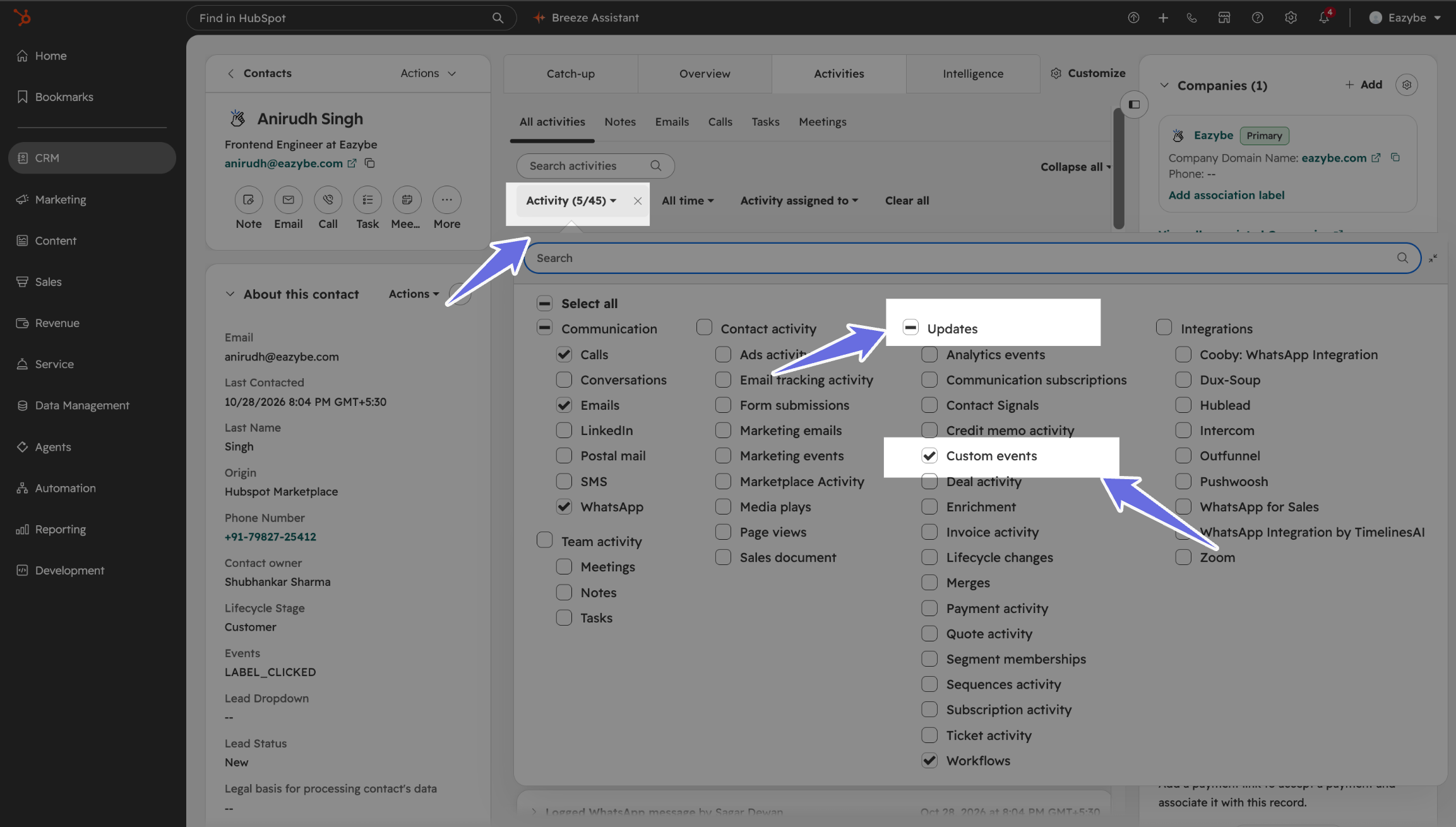Uncheck the Custom events checkbox
The width and height of the screenshot is (1456, 827).
(x=929, y=456)
